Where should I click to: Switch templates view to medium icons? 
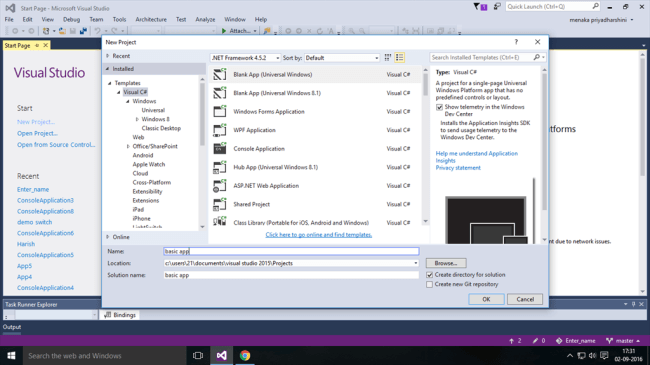(x=388, y=58)
